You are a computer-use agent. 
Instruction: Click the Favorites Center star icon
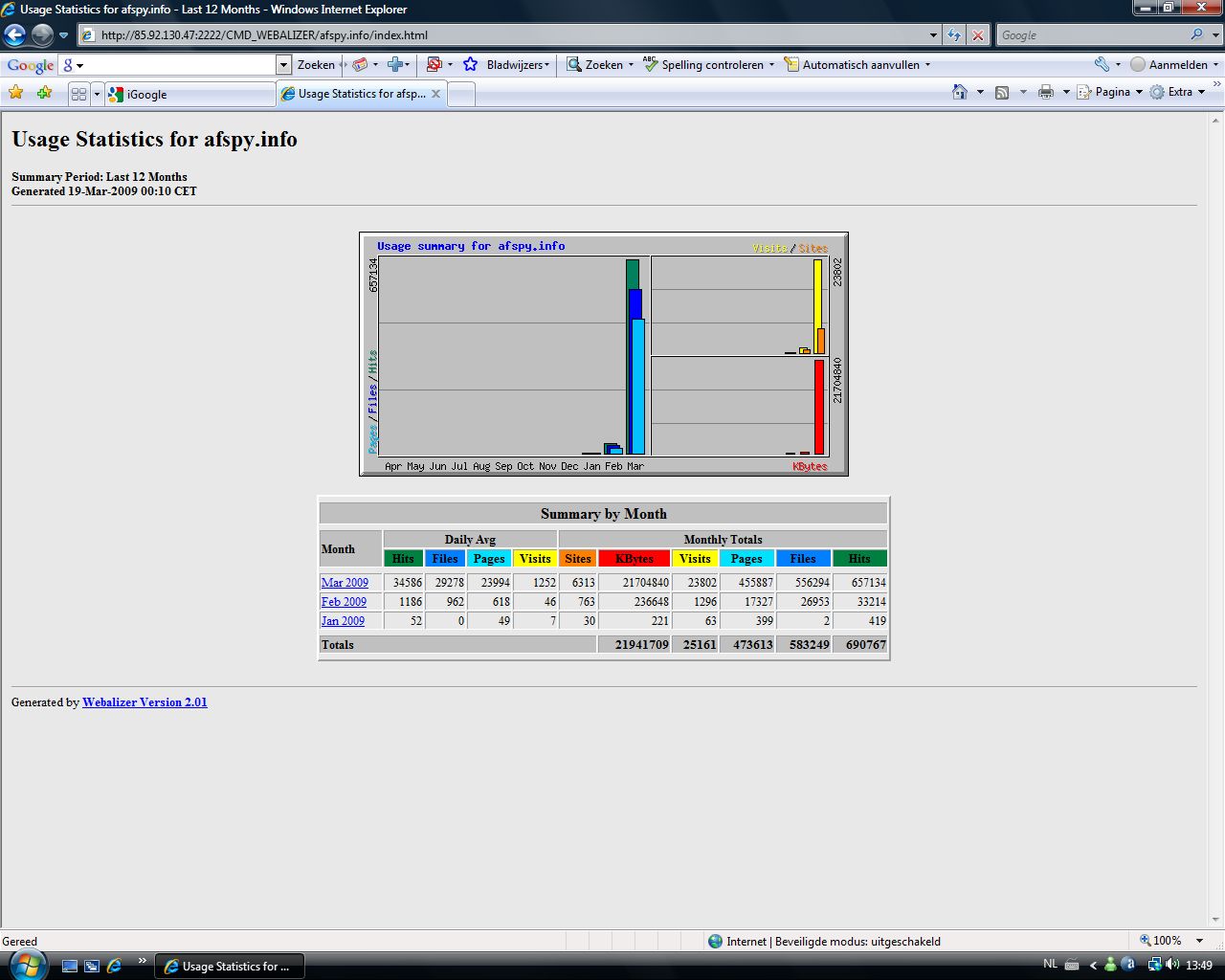(x=16, y=93)
